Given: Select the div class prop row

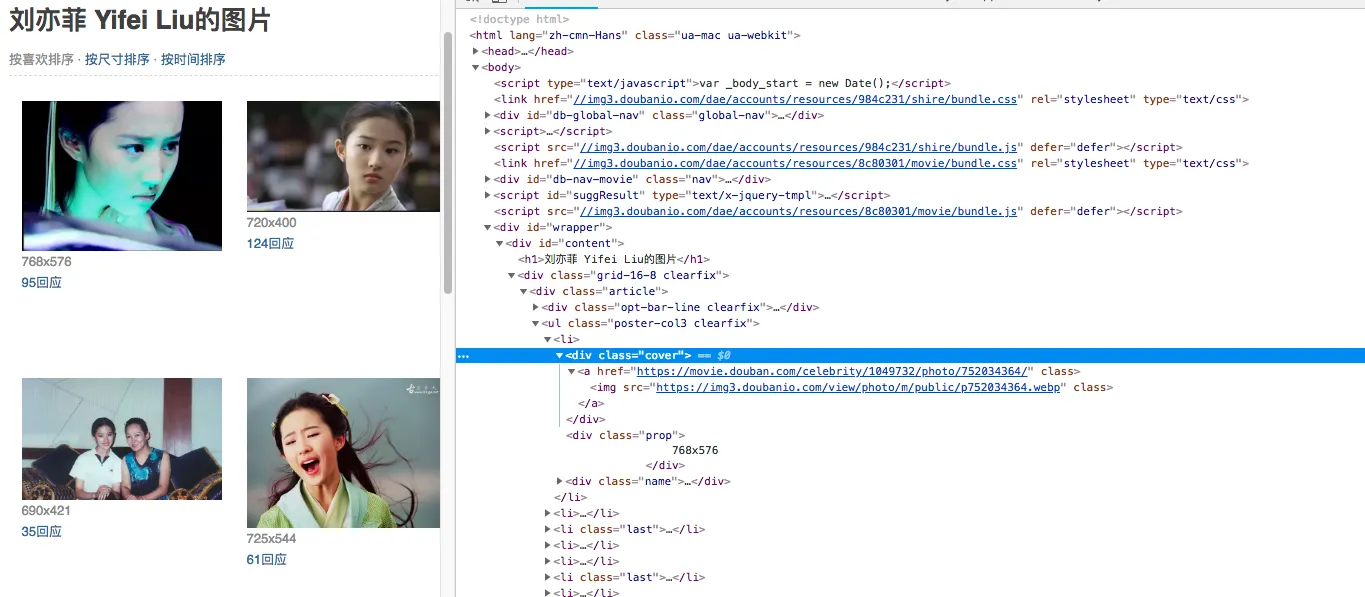Looking at the screenshot, I should (625, 435).
